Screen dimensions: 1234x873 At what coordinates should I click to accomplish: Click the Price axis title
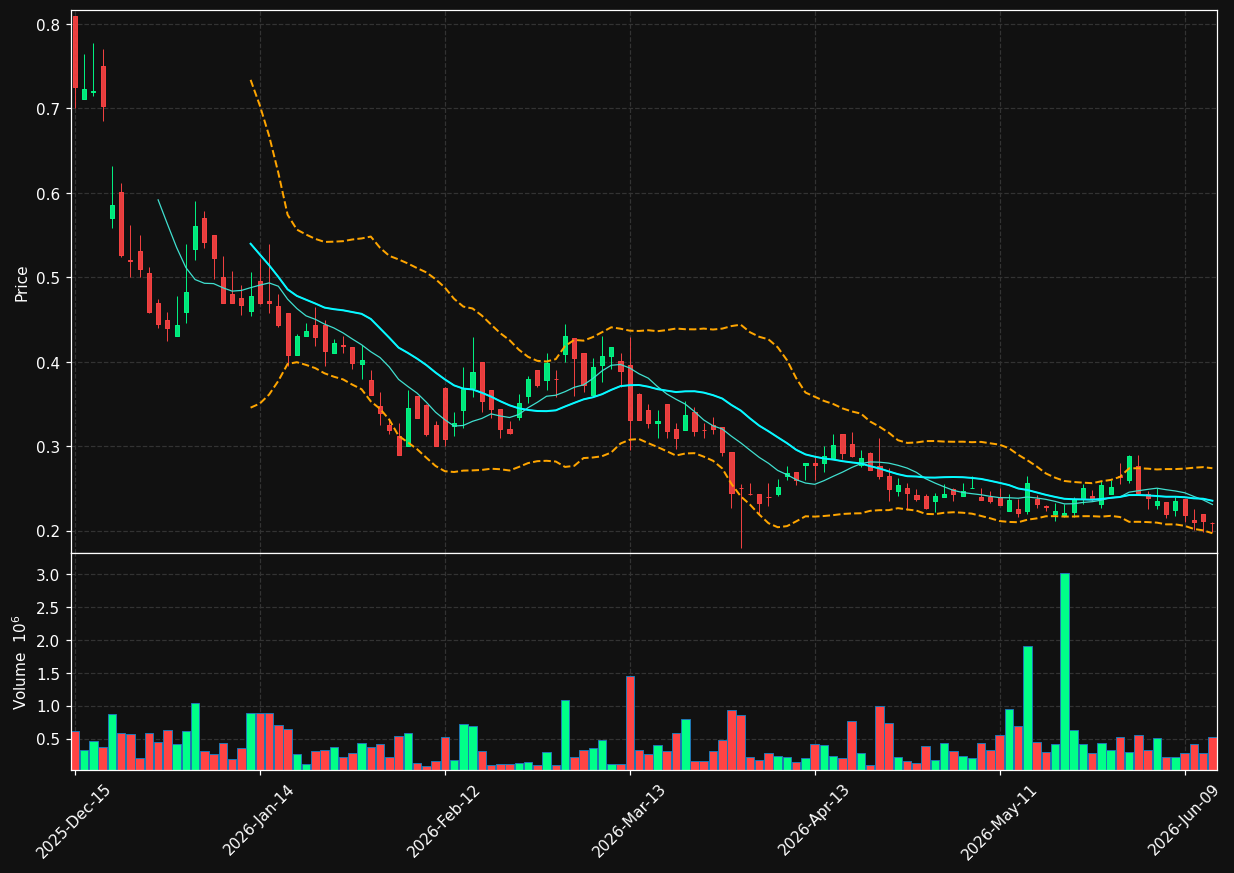(x=22, y=284)
